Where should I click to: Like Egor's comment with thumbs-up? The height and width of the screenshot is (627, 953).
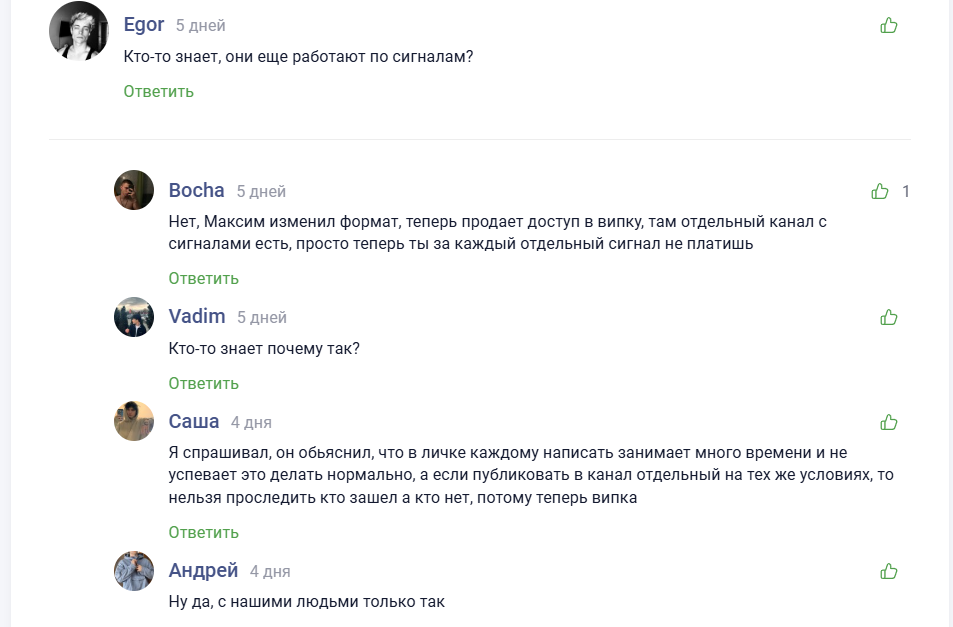pos(888,26)
